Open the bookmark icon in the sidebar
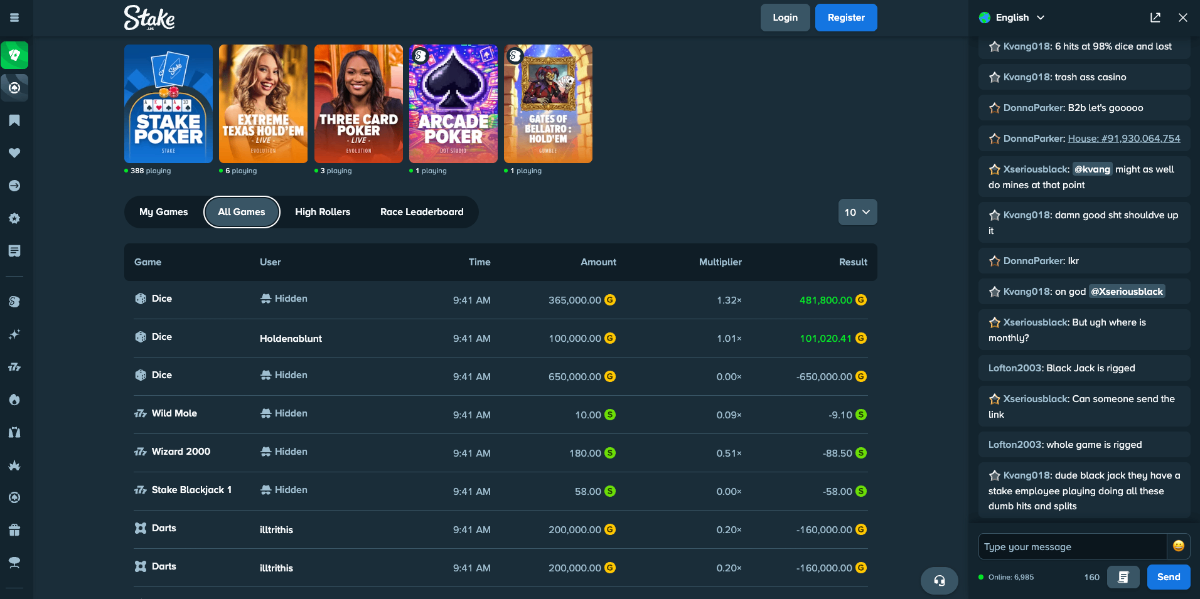 14,120
